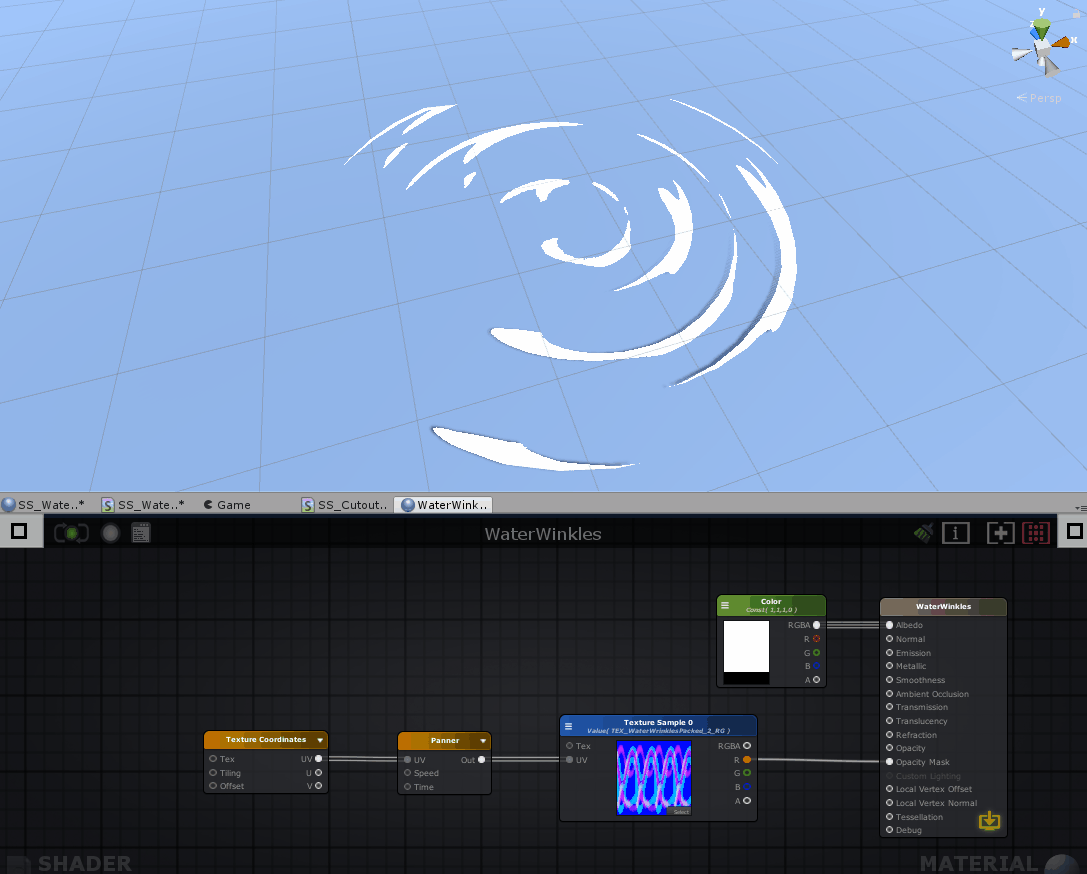Open the shader info 'i' icon
This screenshot has width=1087, height=874.
point(956,533)
